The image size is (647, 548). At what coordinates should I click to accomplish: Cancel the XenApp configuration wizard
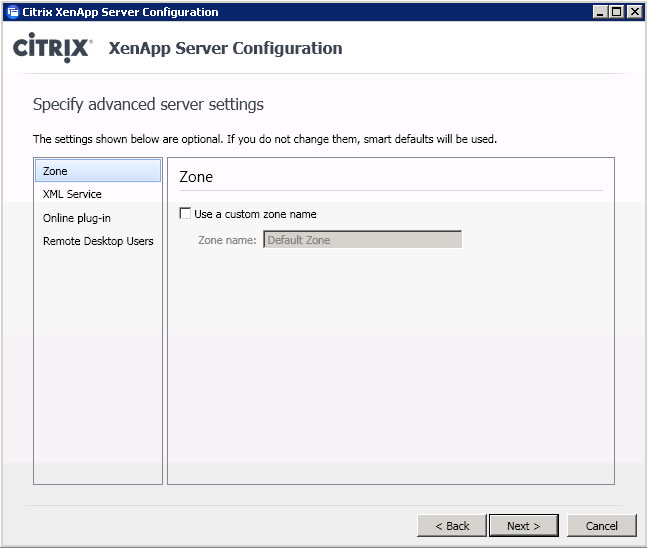(x=602, y=526)
